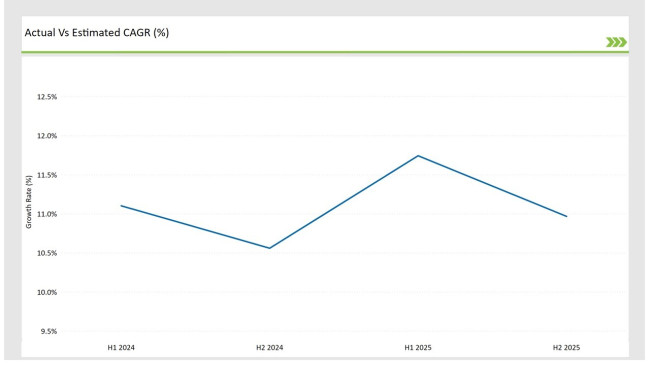Image resolution: width=650 pixels, height=365 pixels.
Task: Click the line's lowest point at H2 2024
Action: click(269, 248)
